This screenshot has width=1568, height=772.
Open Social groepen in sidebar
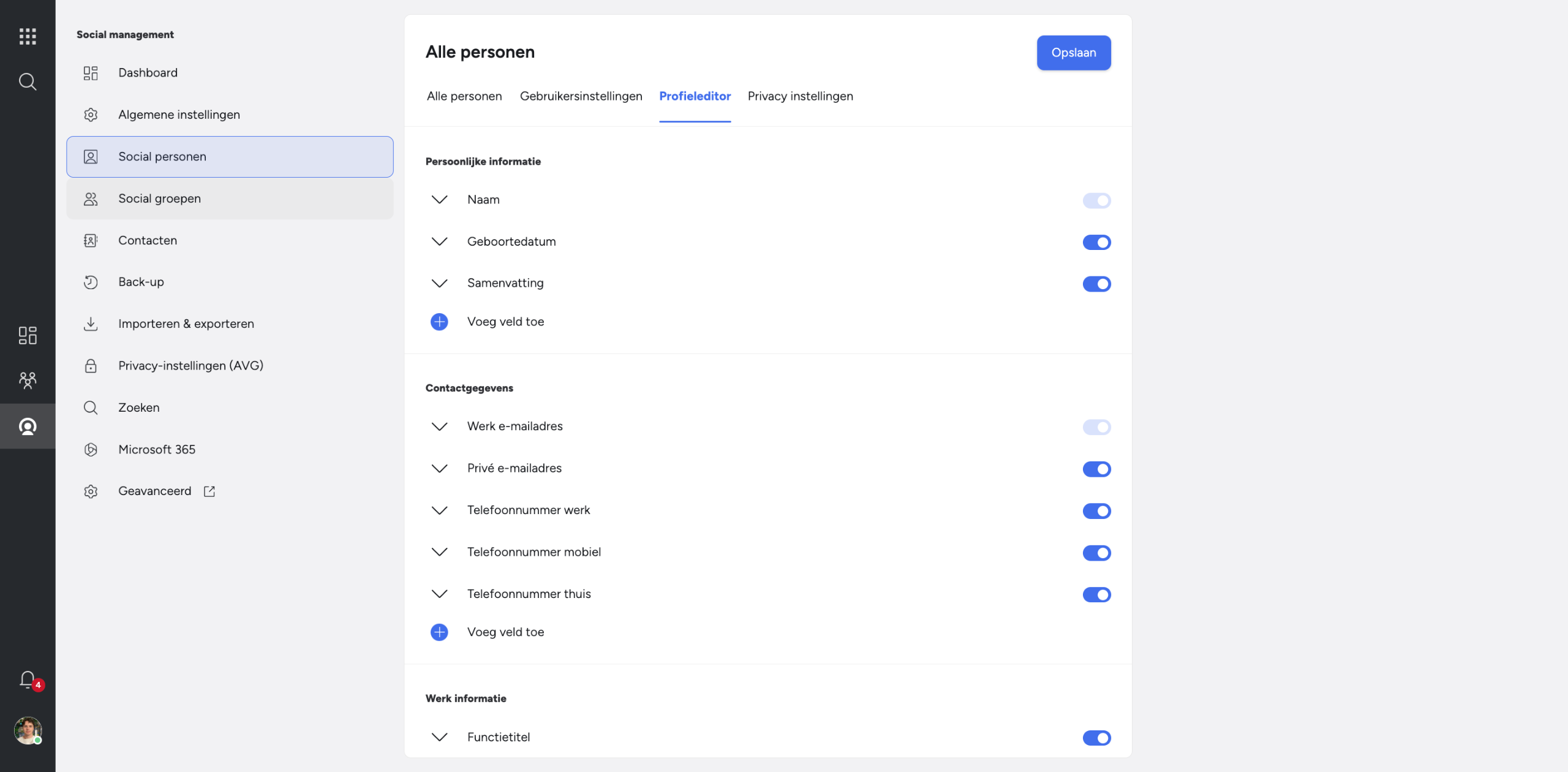(230, 199)
